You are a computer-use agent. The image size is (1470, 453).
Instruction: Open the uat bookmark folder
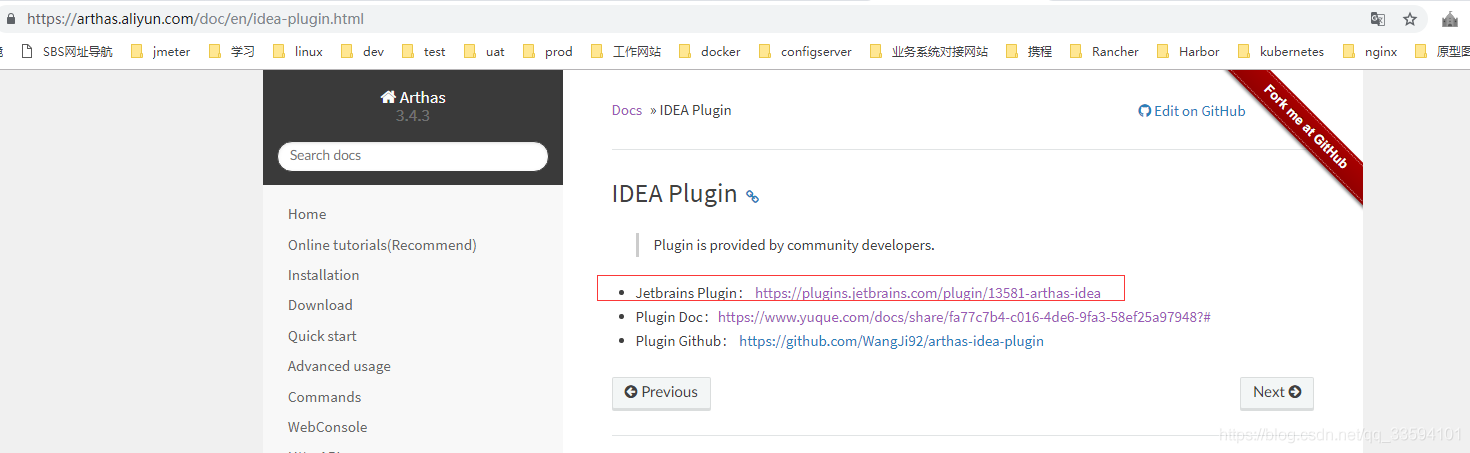pyautogui.click(x=485, y=51)
